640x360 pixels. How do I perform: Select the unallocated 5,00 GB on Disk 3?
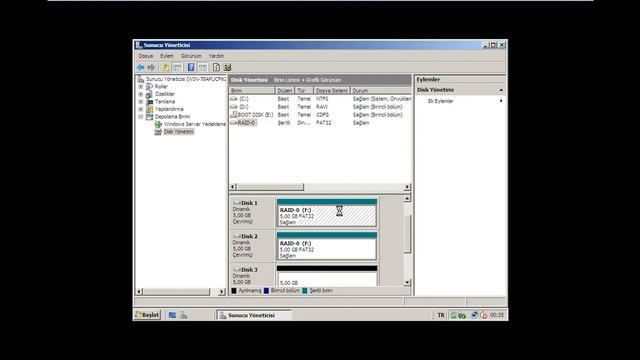tap(327, 276)
